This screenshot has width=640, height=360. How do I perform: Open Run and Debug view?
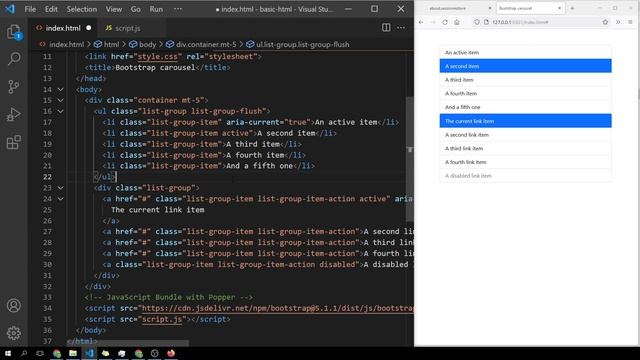click(13, 115)
